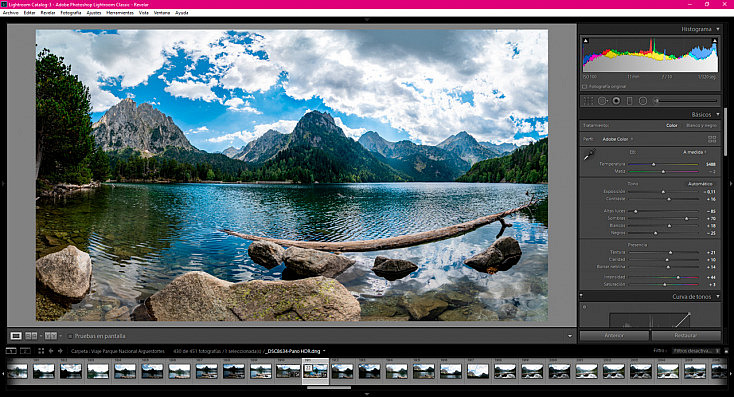Open the Editar menu

click(x=29, y=13)
